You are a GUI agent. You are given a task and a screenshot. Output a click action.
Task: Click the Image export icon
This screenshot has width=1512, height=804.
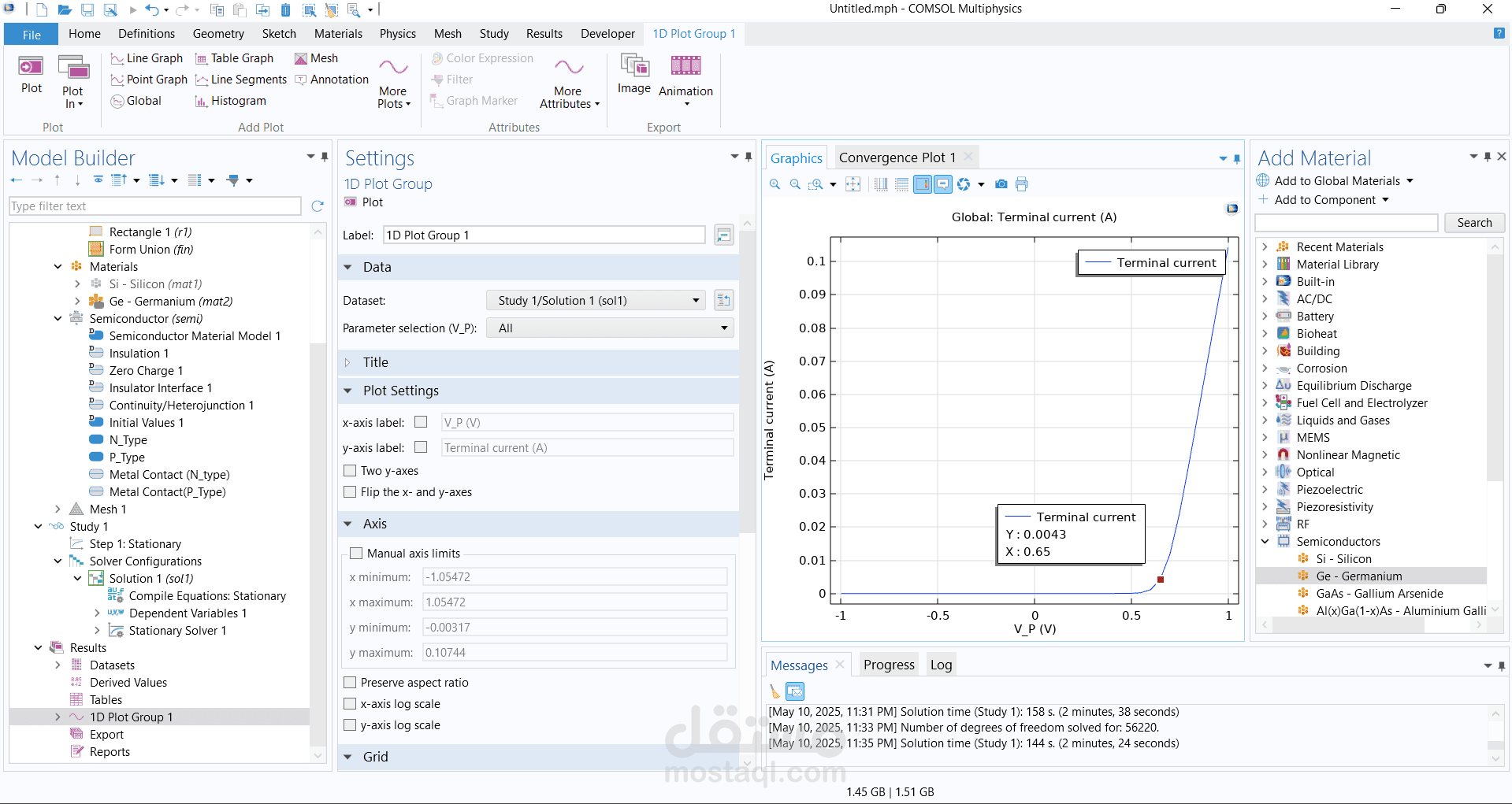point(633,75)
